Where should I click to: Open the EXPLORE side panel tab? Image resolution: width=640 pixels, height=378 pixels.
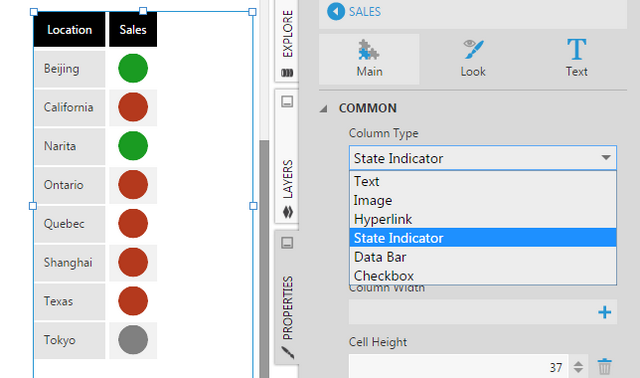[287, 41]
